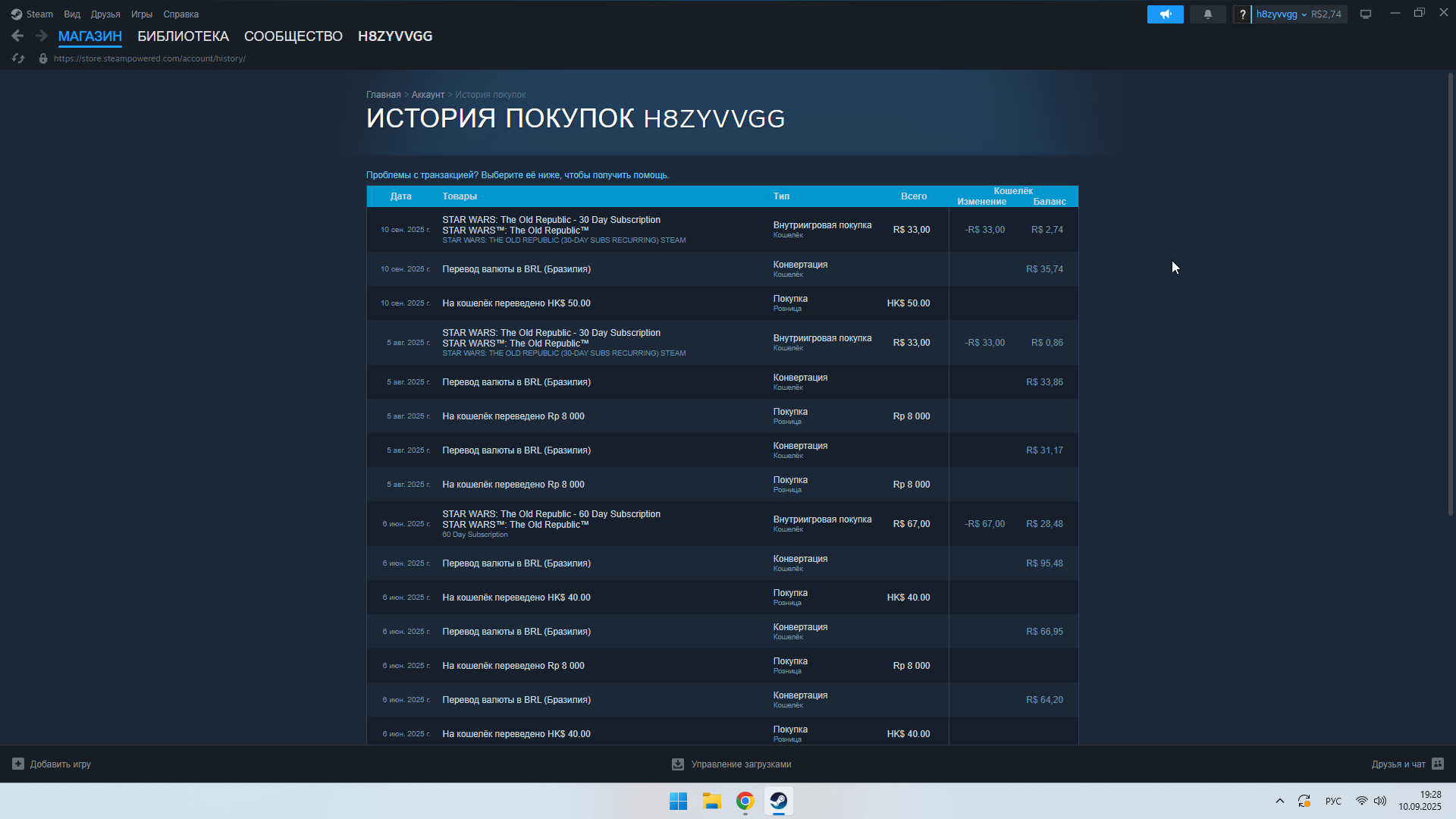Select the СООБЩЕСТВО tab
The height and width of the screenshot is (819, 1456).
pos(293,36)
